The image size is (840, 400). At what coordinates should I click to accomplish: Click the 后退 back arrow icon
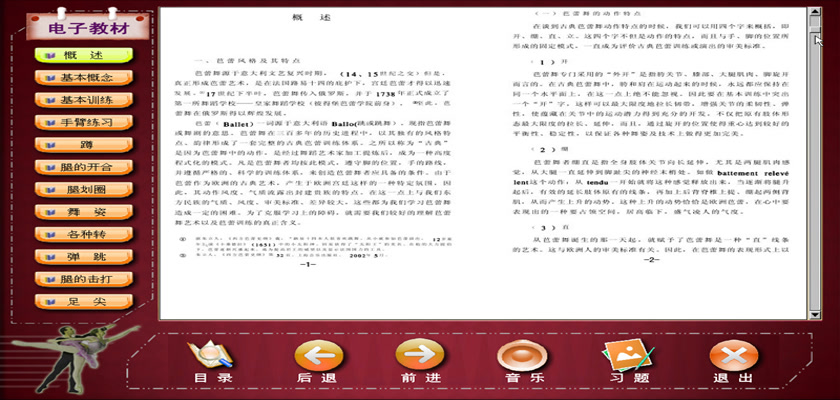(x=318, y=355)
